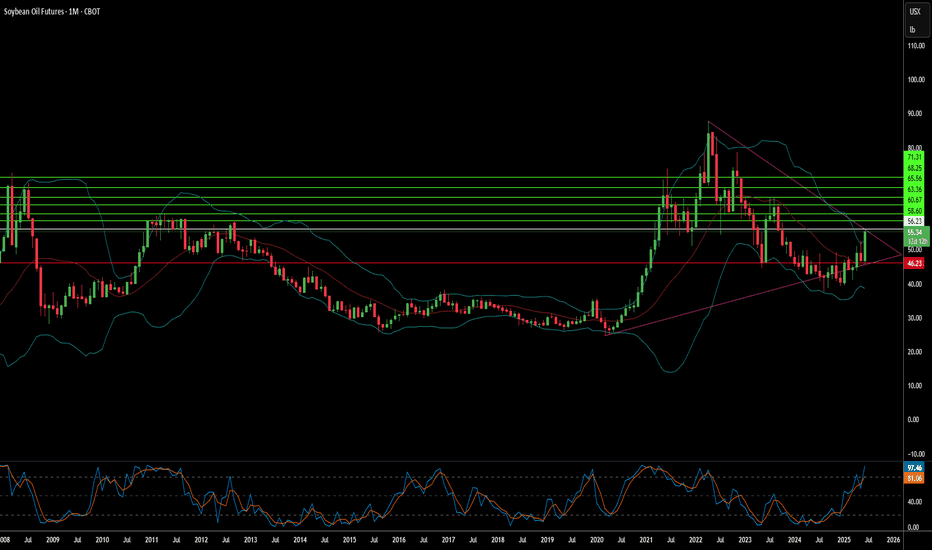Image resolution: width=932 pixels, height=550 pixels.
Task: Click the 2026 label on time axis
Action: (x=893, y=540)
